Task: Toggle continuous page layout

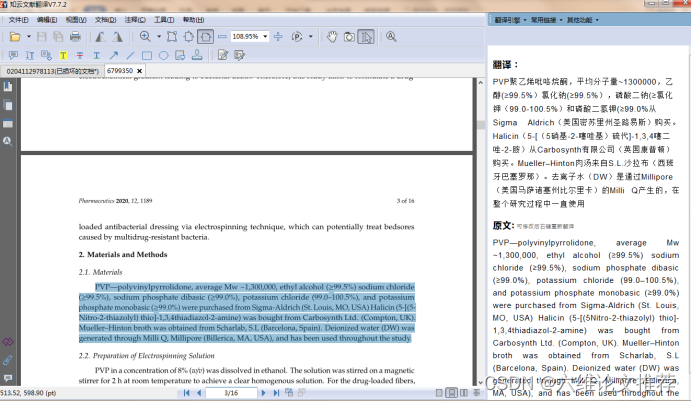Action: [x=451, y=393]
